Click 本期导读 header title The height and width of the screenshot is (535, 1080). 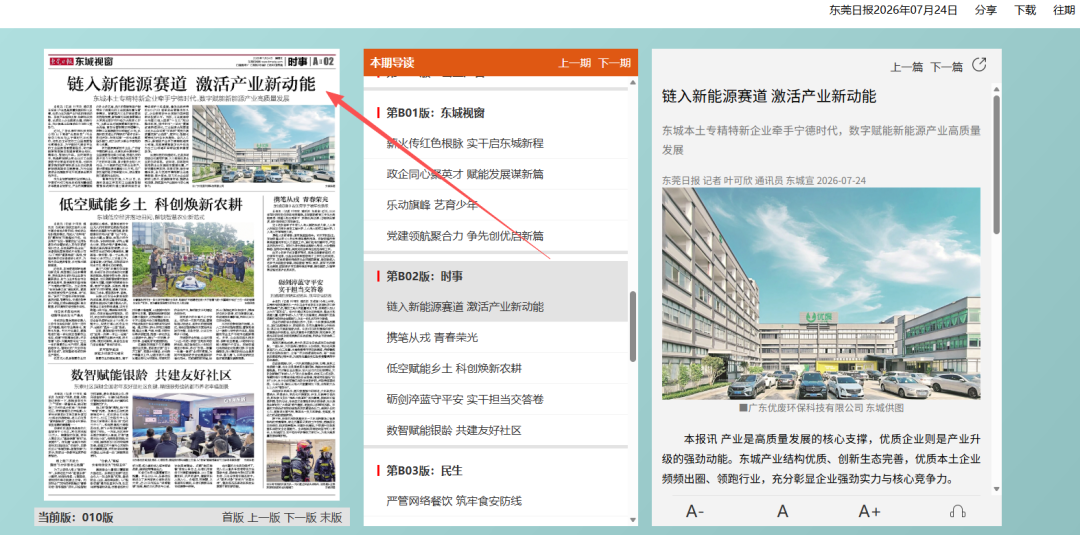[x=392, y=63]
